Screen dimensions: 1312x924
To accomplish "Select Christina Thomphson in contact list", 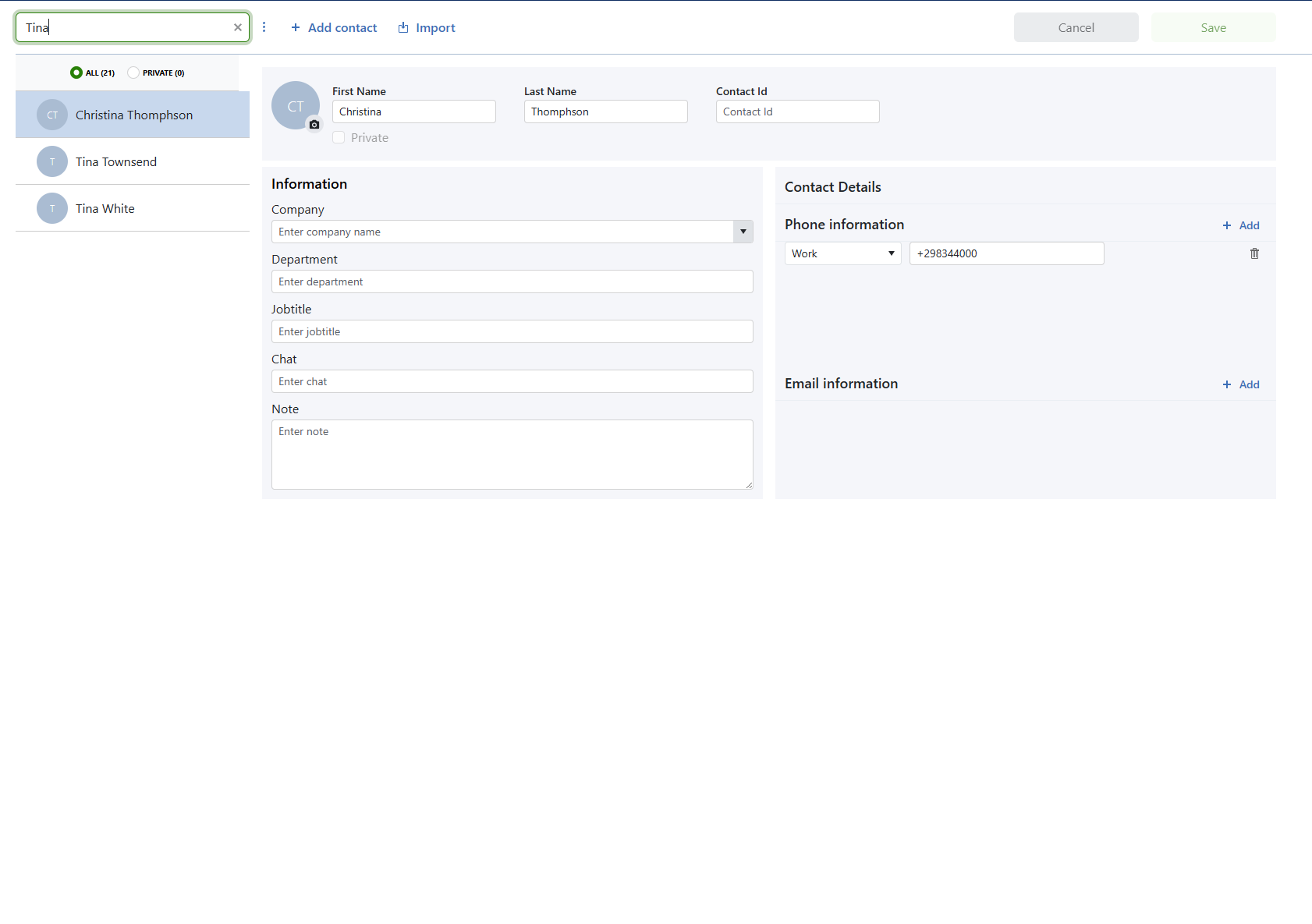I will [x=133, y=115].
